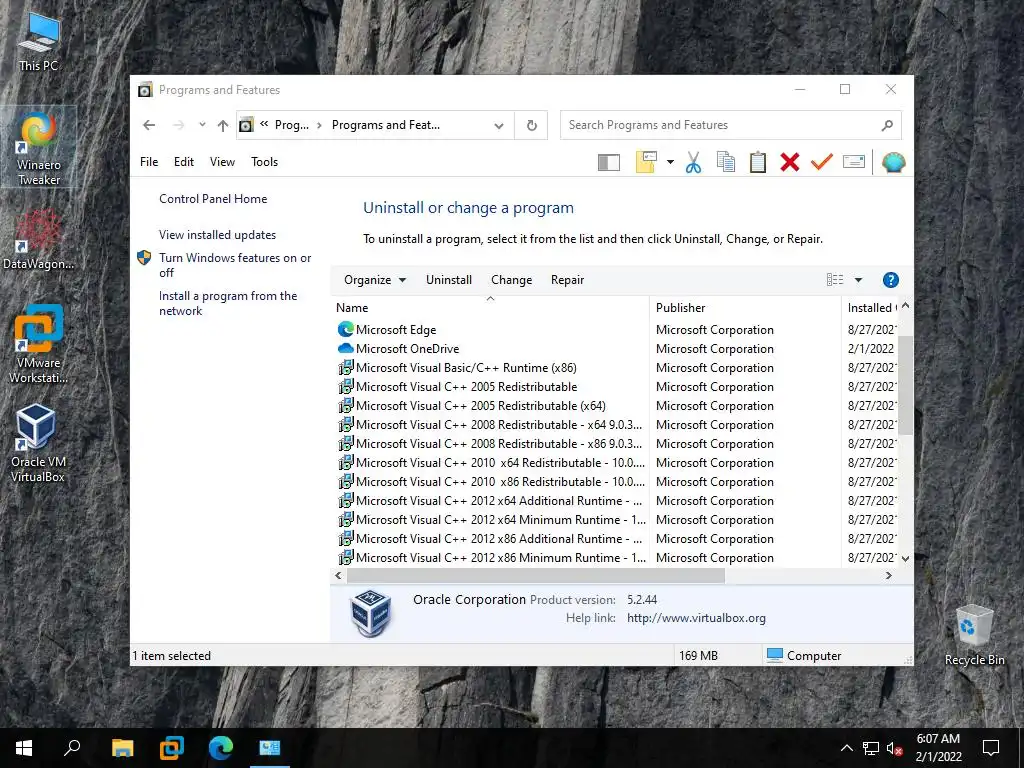This screenshot has height=768, width=1024.
Task: Click the Refresh button in address bar
Action: pyautogui.click(x=532, y=125)
